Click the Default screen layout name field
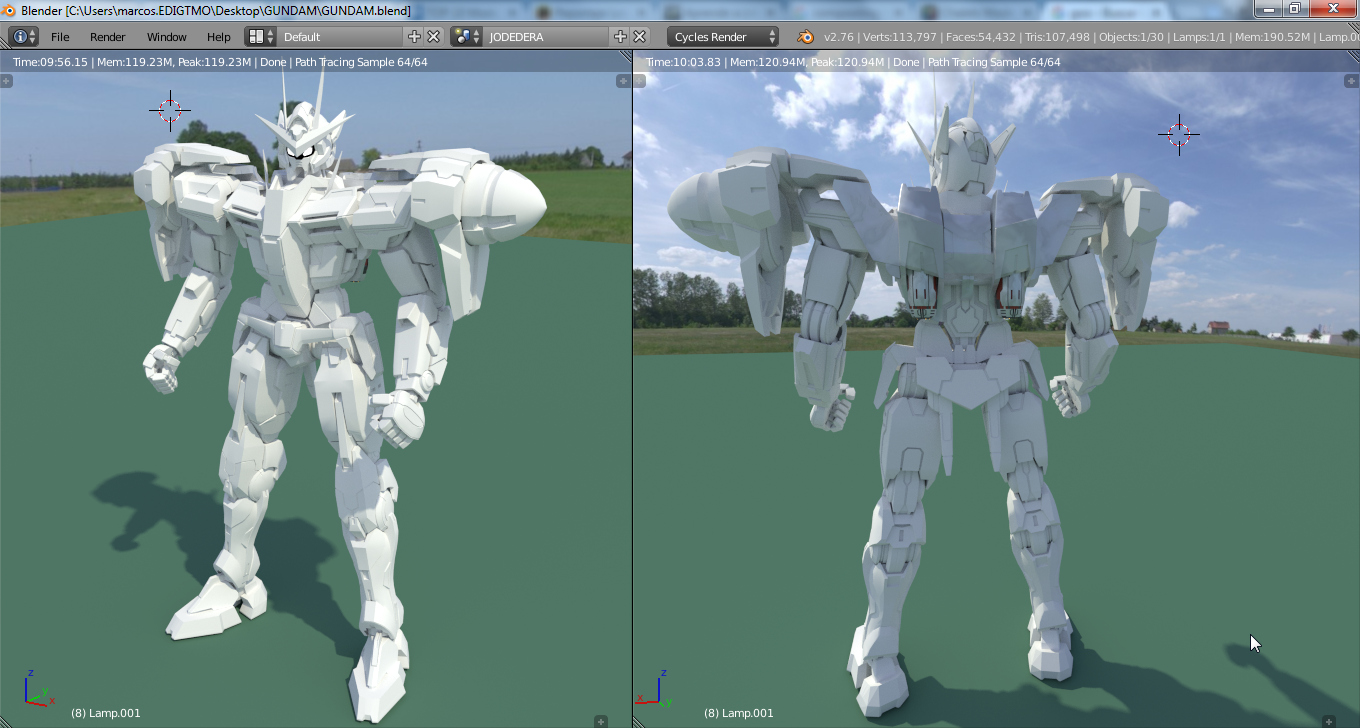The width and height of the screenshot is (1360, 728). [x=340, y=37]
